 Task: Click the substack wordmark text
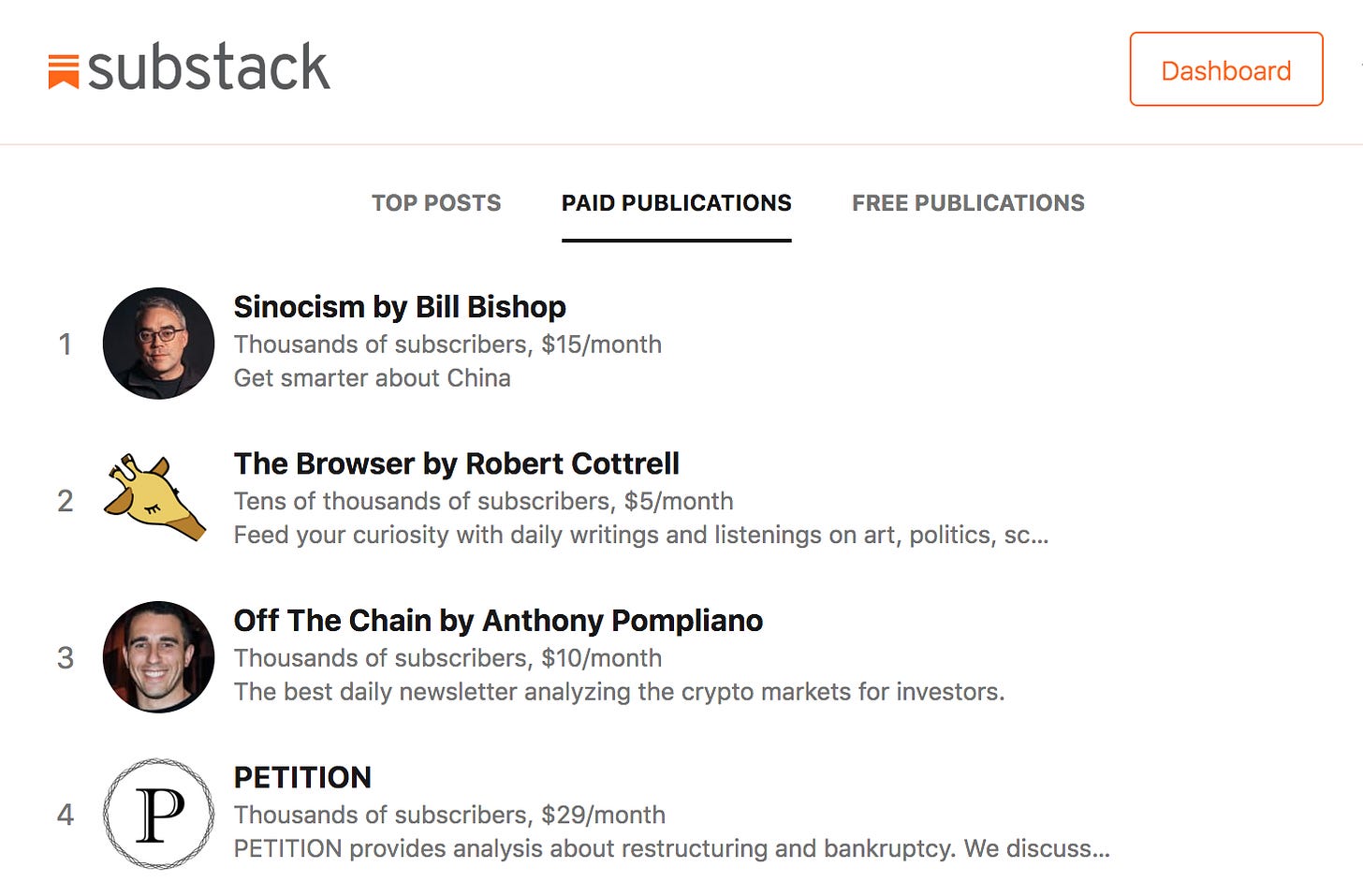209,68
